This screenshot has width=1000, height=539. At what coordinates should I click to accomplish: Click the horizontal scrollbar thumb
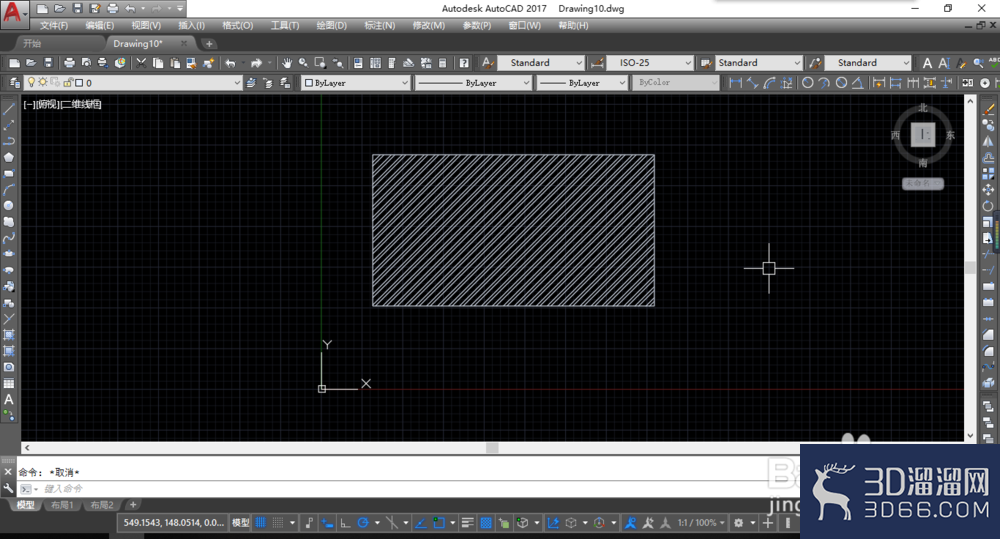(492, 448)
